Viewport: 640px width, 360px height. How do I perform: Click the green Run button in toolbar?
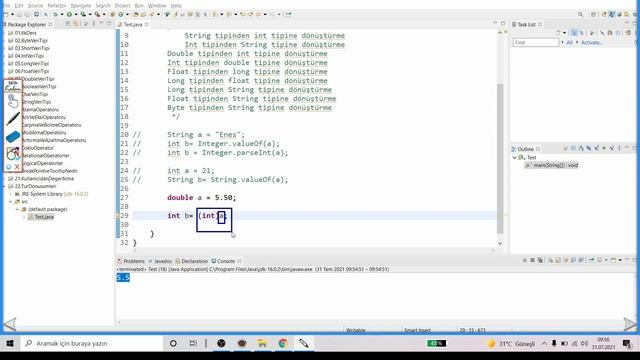pyautogui.click(x=69, y=14)
